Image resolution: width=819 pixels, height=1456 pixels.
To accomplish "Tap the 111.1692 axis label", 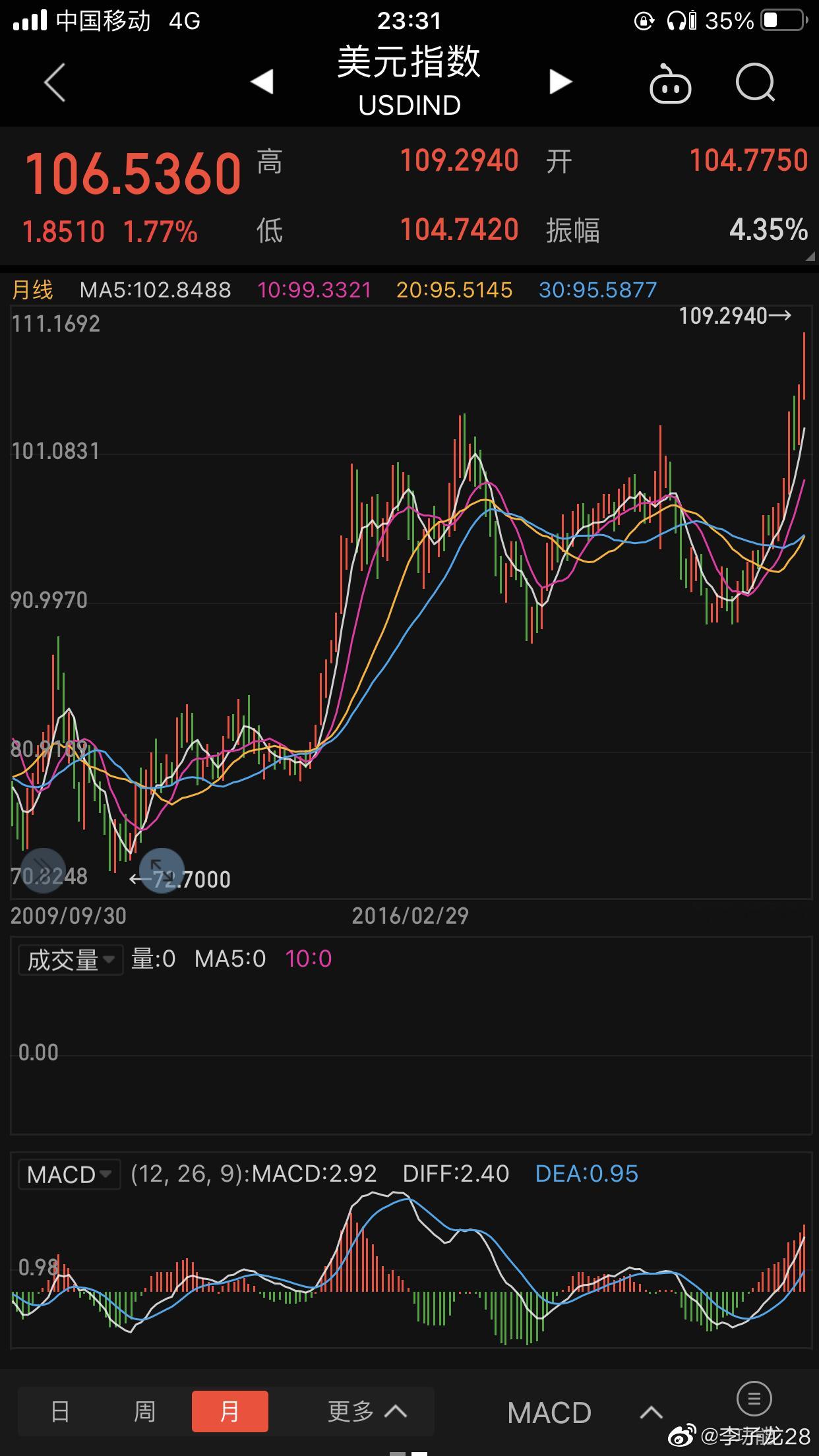I will click(x=56, y=324).
